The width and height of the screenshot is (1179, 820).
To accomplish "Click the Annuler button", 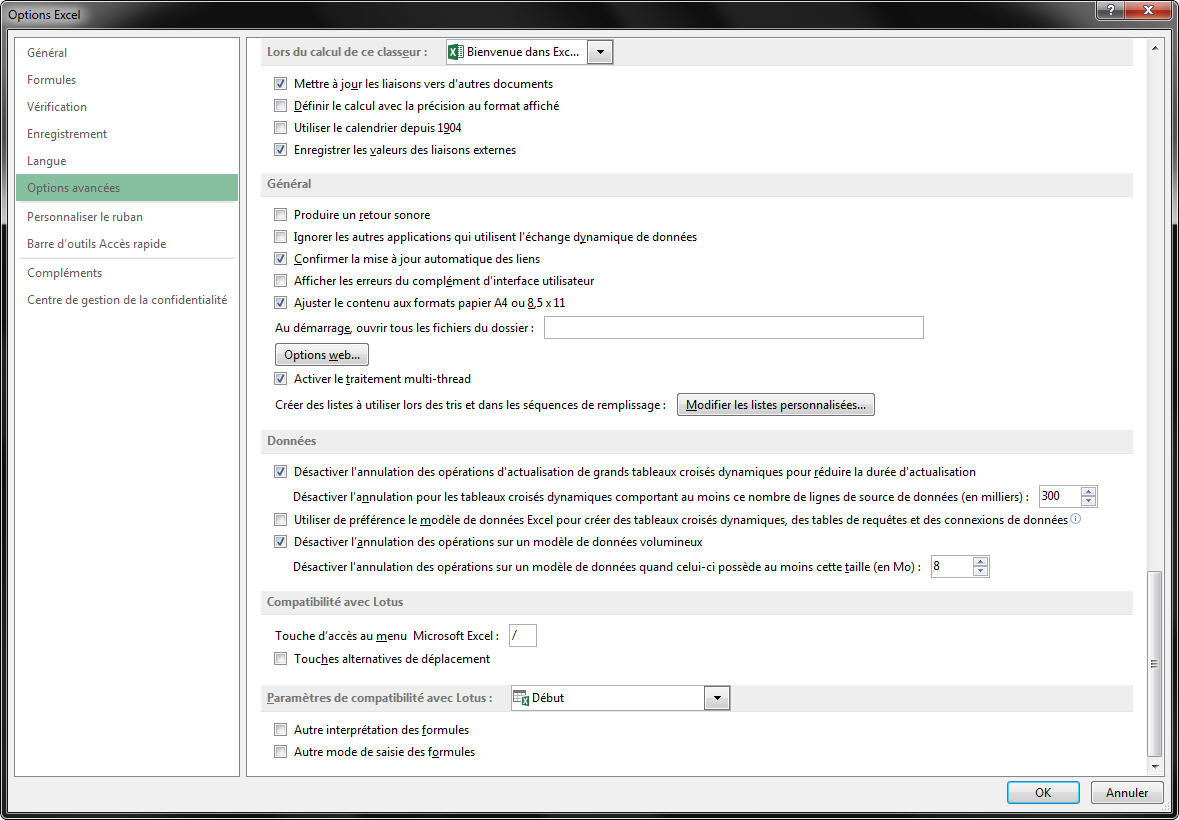I will [x=1127, y=792].
